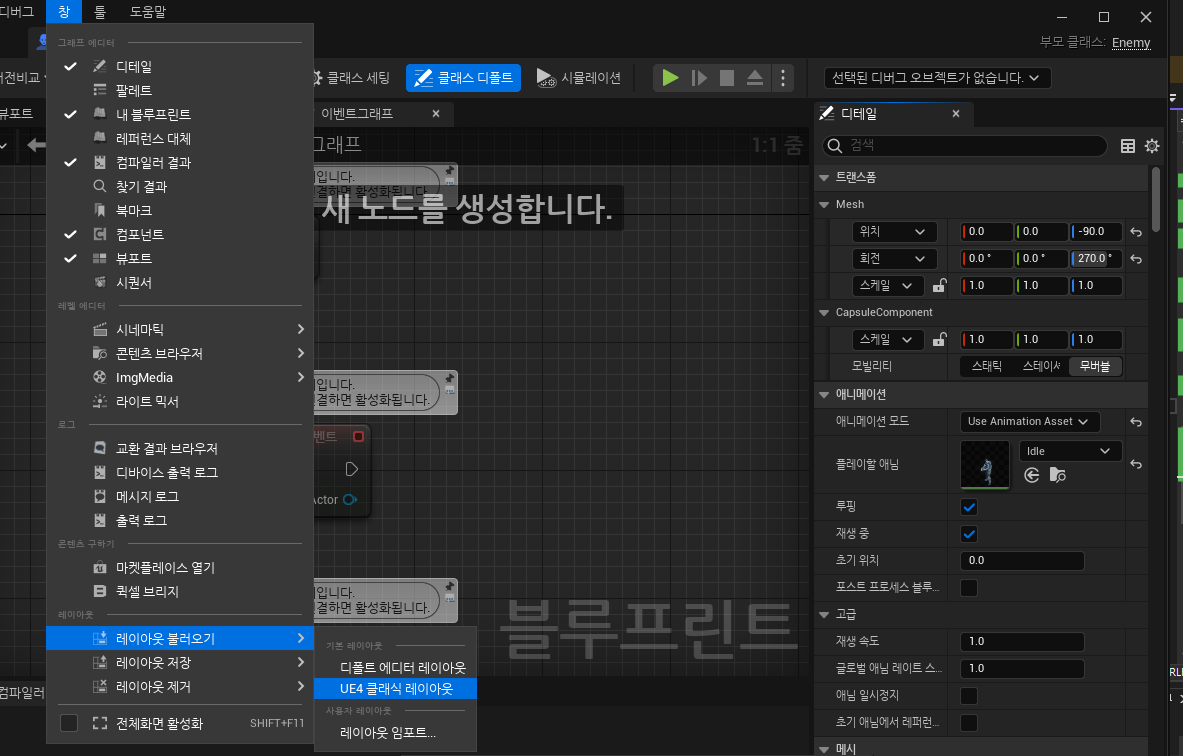Screen dimensions: 1183x756
Task: Open the Enemy parent class link
Action: pos(1131,43)
